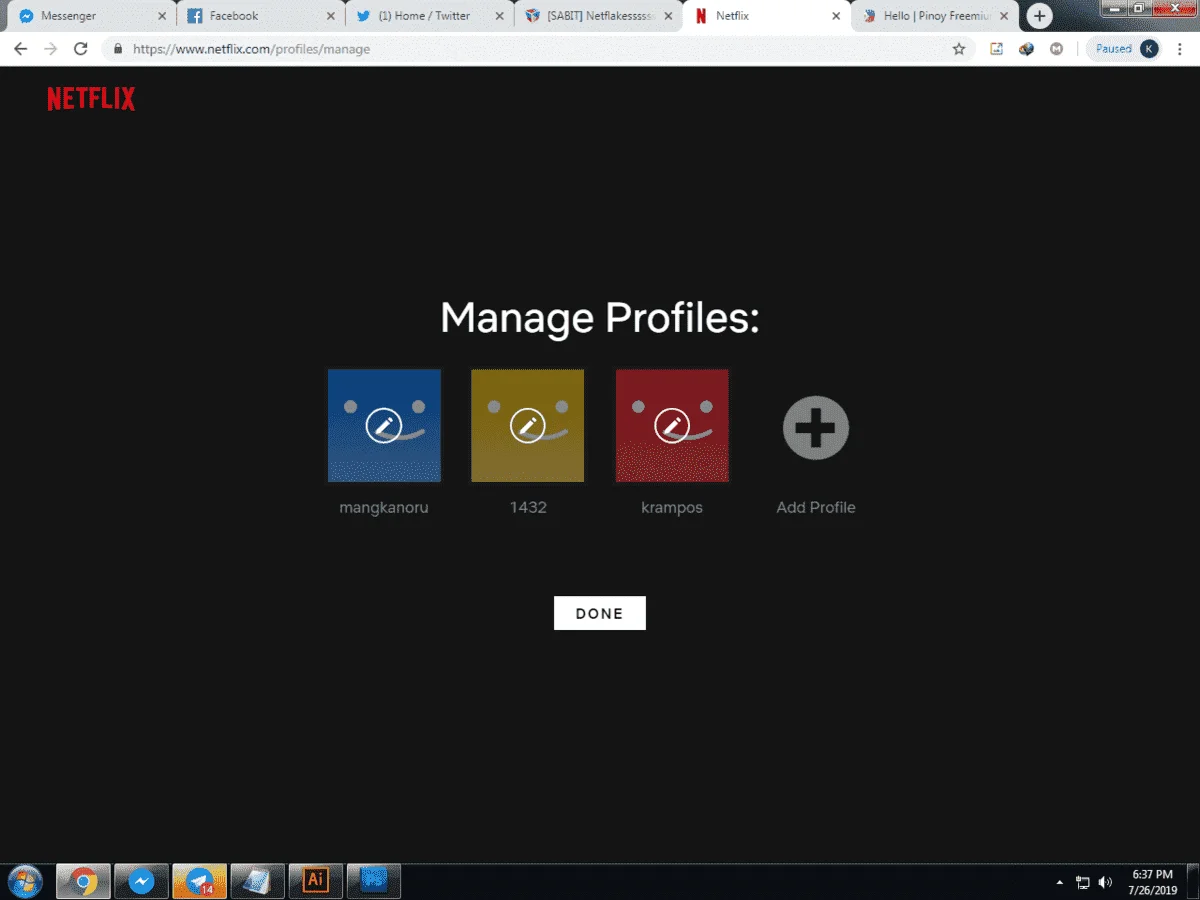1200x900 pixels.
Task: Open the taskbar clock and date
Action: point(1152,882)
